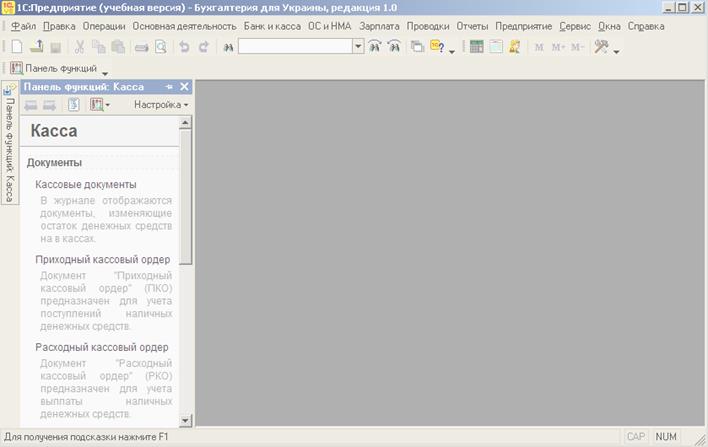708x447 pixels.
Task: Open the 1C help question mark icon
Action: (x=437, y=46)
